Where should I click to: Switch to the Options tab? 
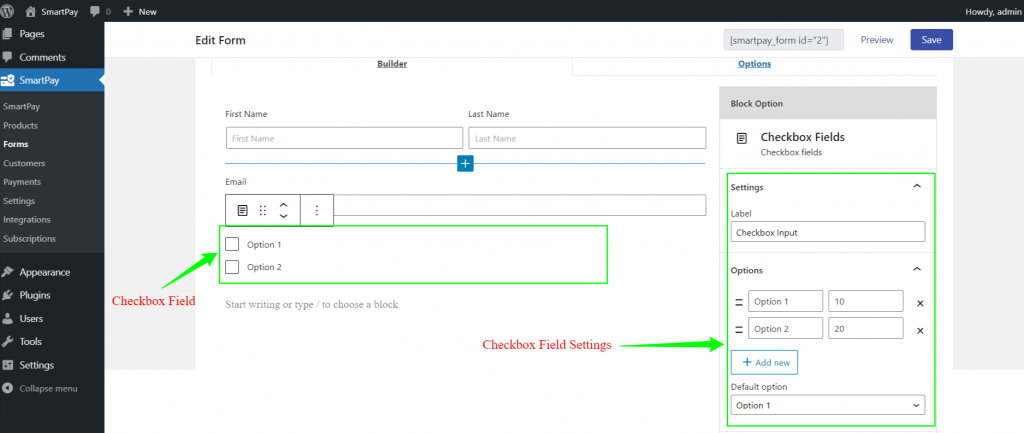[754, 64]
